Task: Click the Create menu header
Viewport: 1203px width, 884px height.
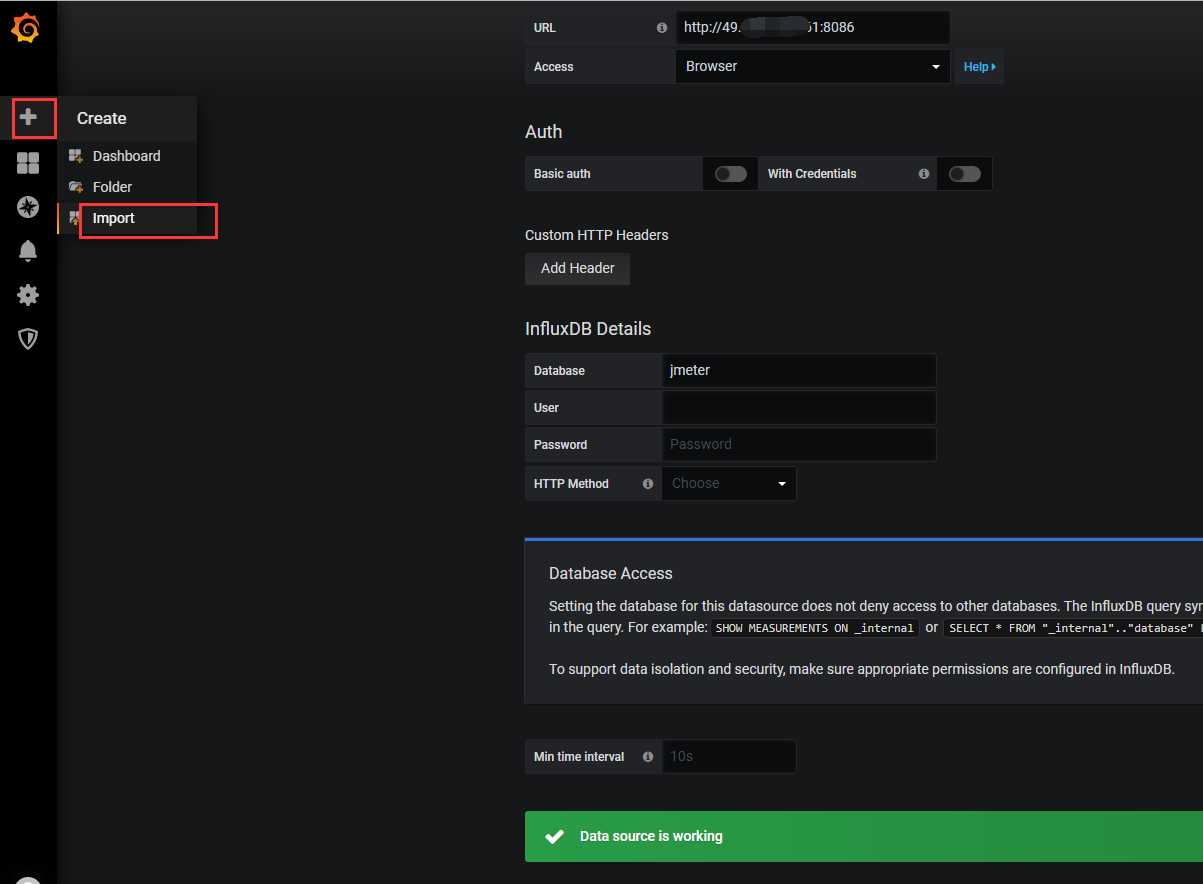Action: coord(102,118)
